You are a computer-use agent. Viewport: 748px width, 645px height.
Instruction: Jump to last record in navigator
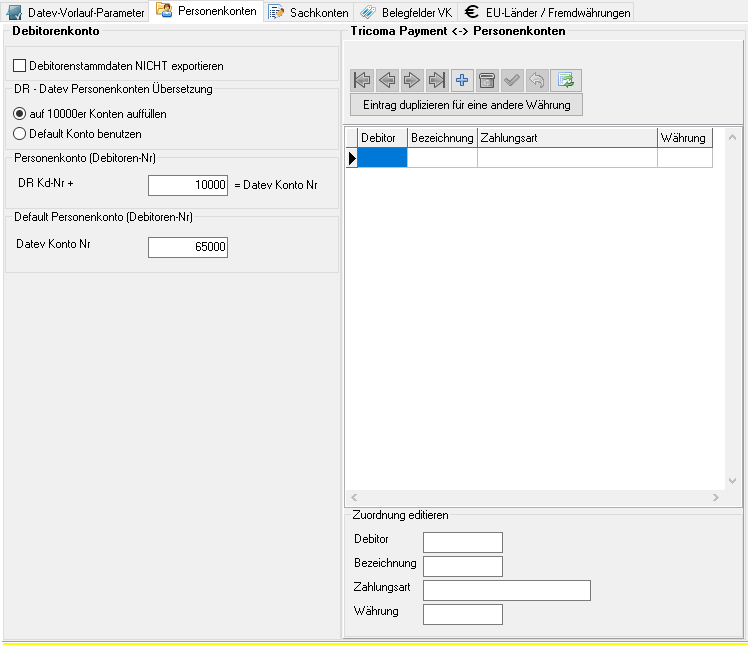coord(437,81)
